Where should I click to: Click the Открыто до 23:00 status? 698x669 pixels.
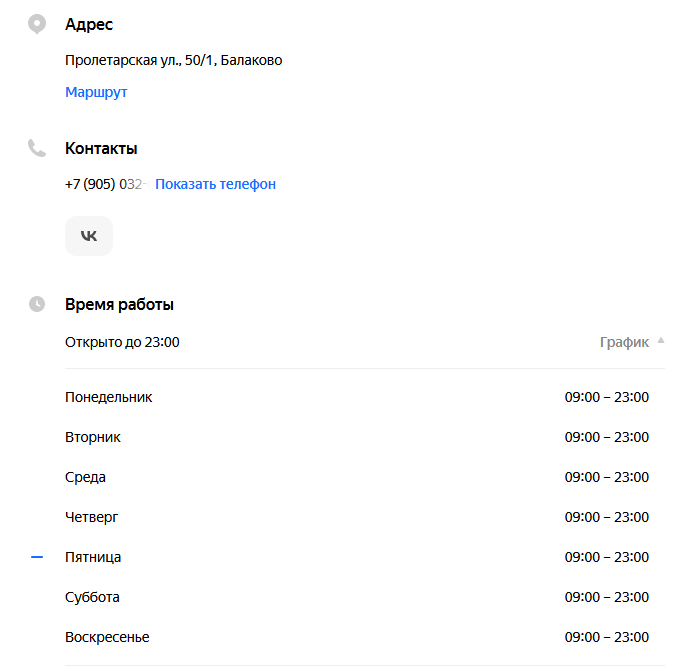pos(122,342)
